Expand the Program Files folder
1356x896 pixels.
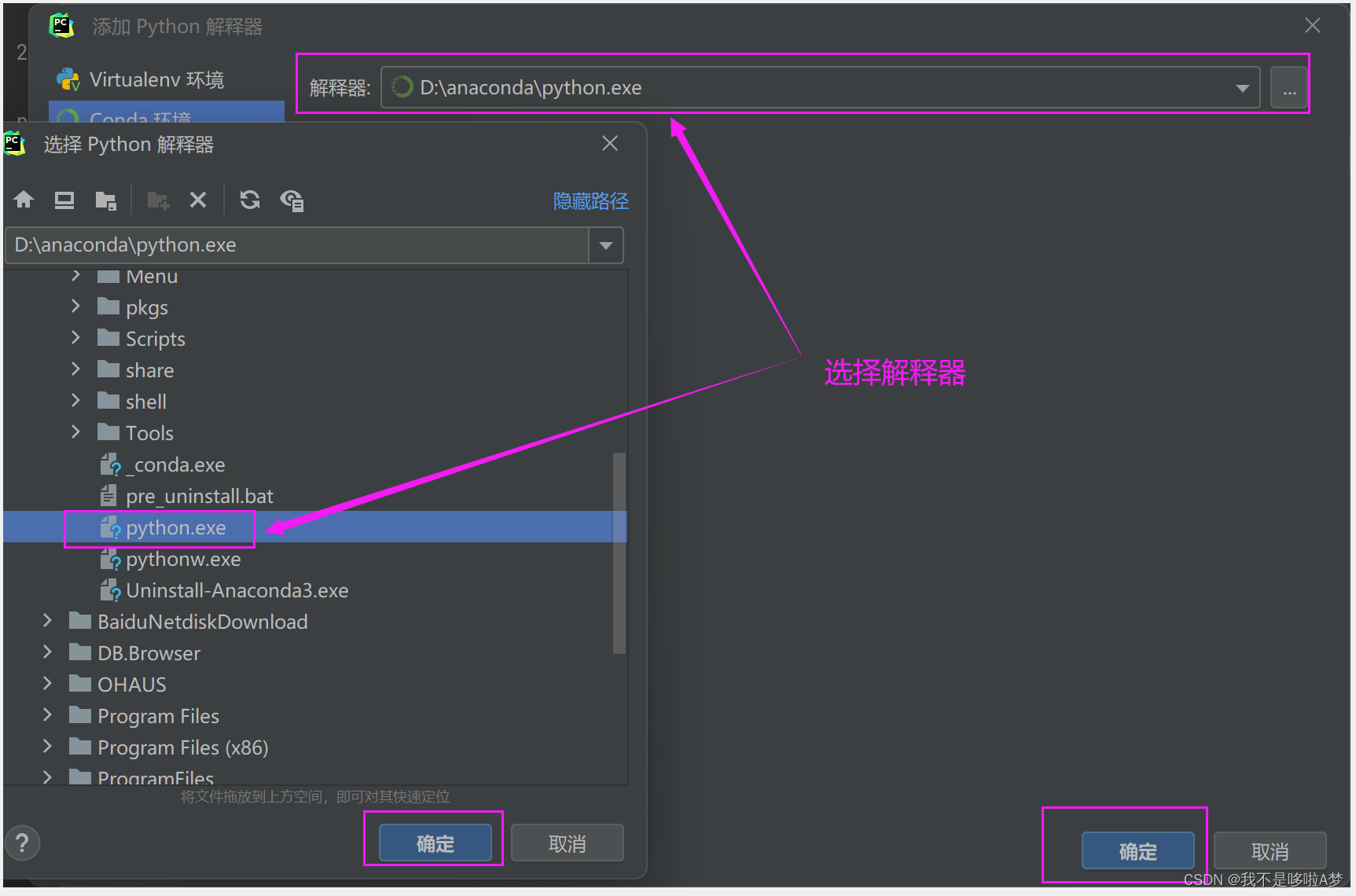[47, 714]
